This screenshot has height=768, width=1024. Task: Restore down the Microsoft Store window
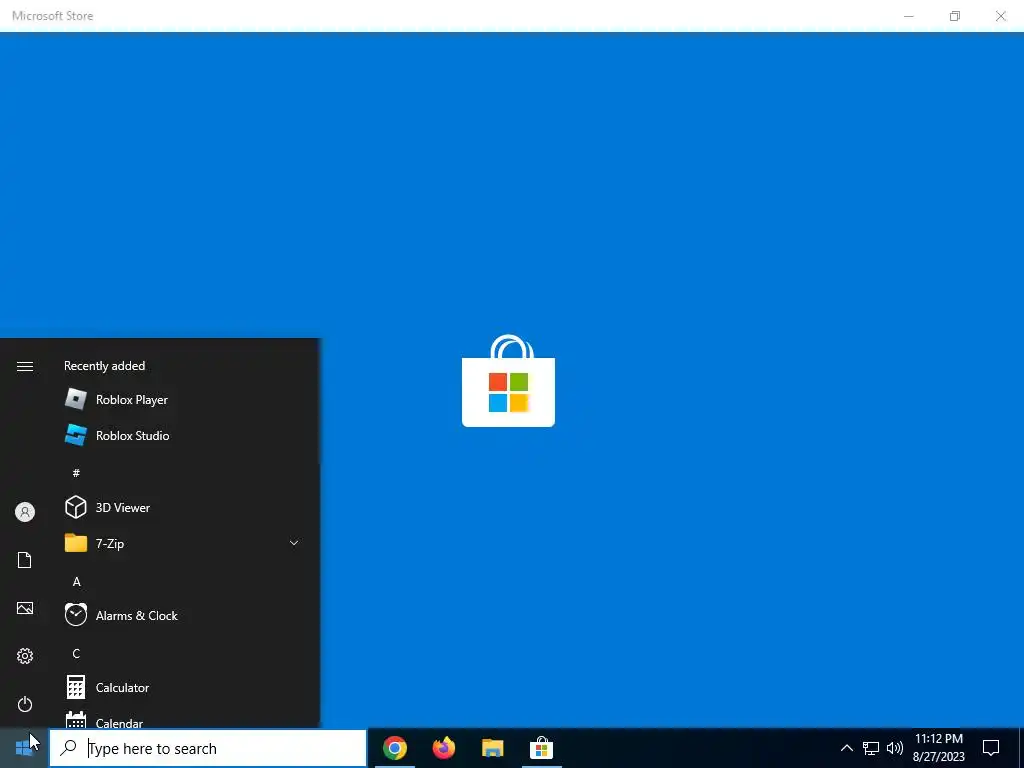(955, 16)
